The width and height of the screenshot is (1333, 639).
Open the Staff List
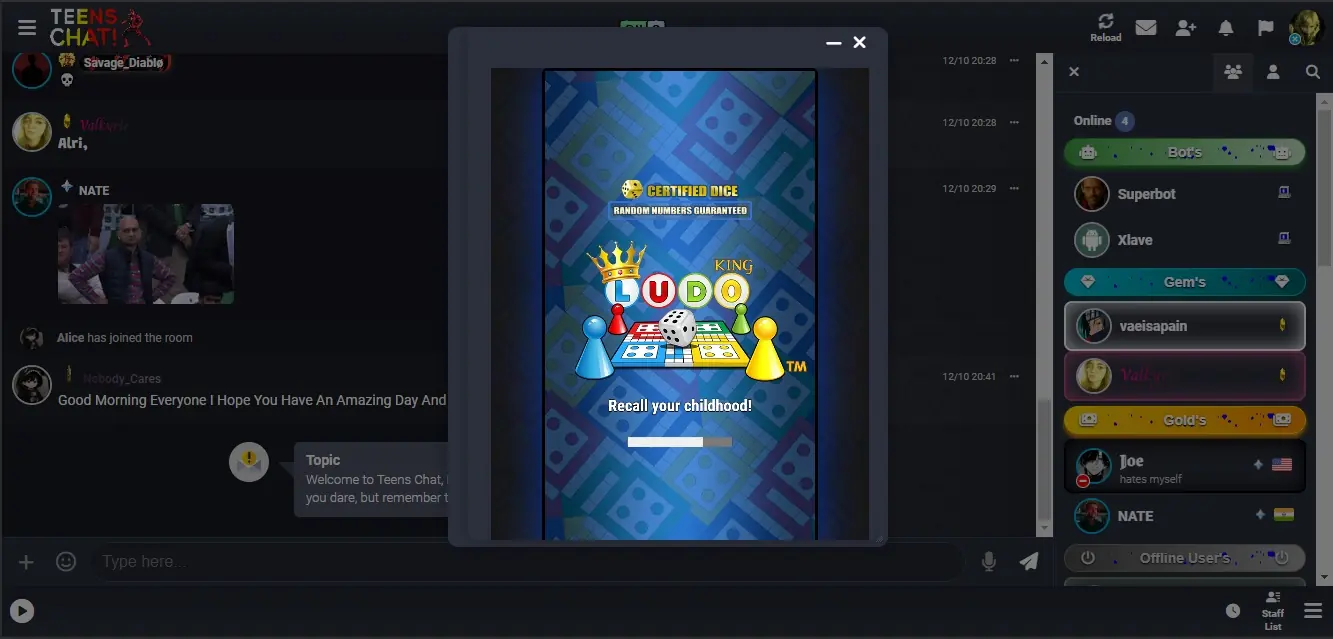1273,611
